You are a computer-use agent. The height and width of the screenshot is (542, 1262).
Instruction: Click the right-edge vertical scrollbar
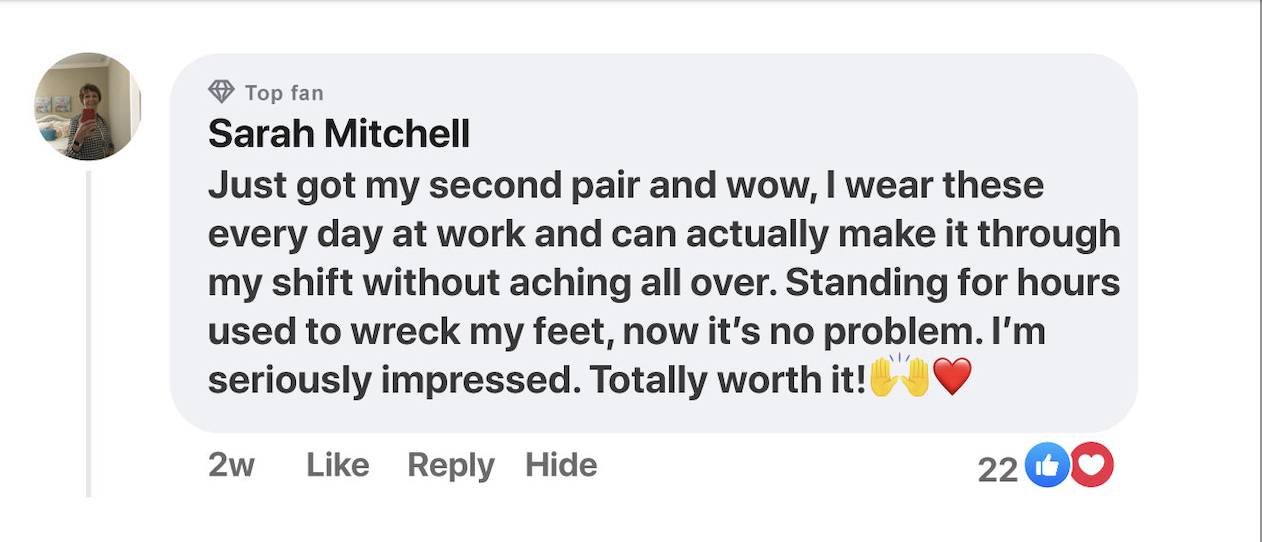(x=1259, y=270)
